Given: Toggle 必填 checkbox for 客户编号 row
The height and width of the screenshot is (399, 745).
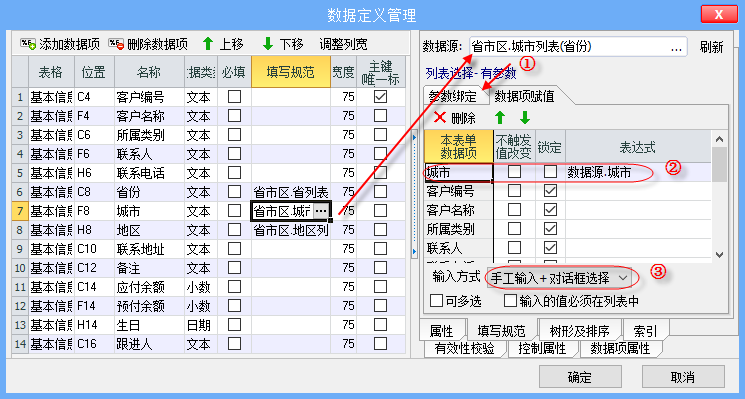Looking at the screenshot, I should click(234, 97).
